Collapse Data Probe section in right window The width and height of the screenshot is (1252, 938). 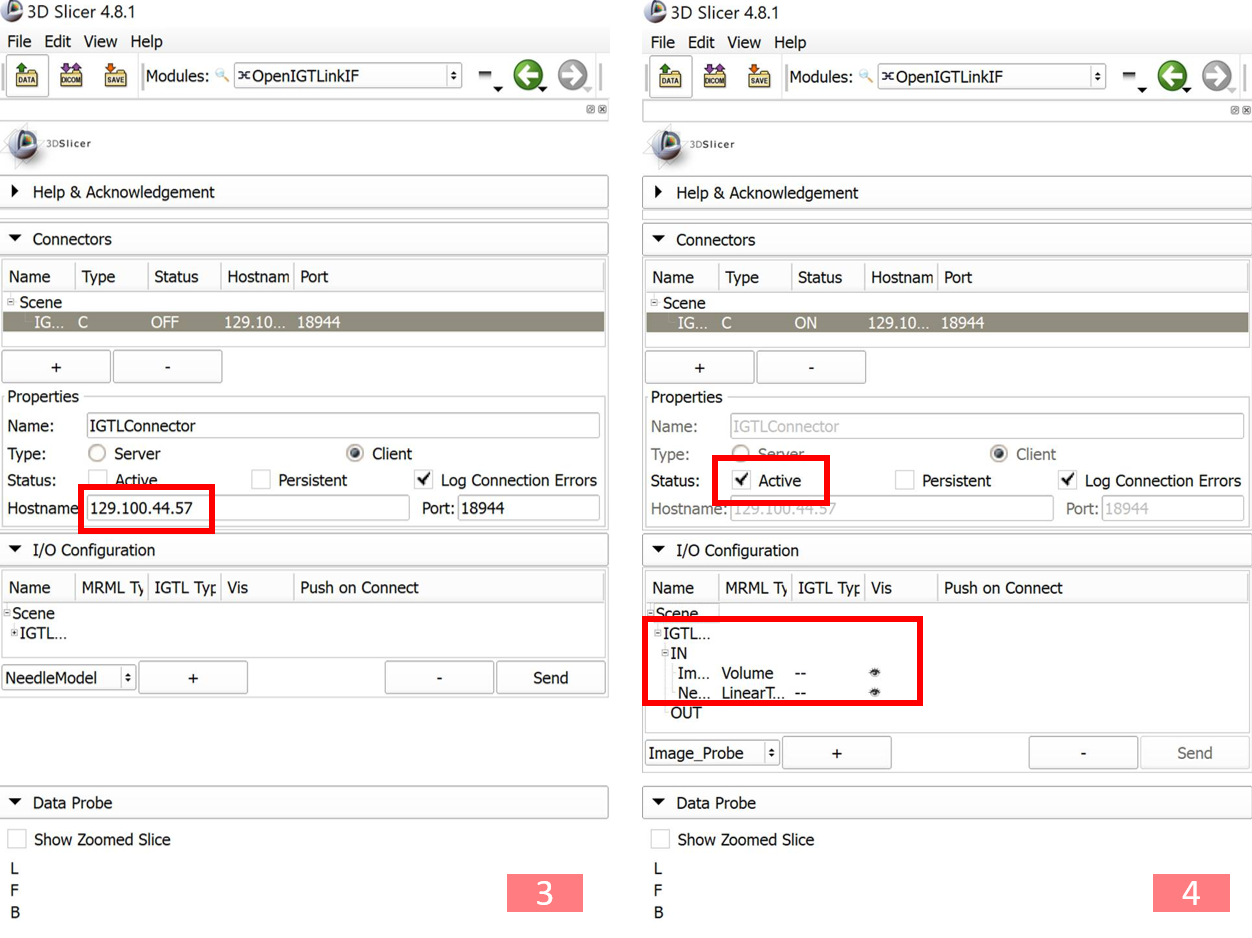947,803
